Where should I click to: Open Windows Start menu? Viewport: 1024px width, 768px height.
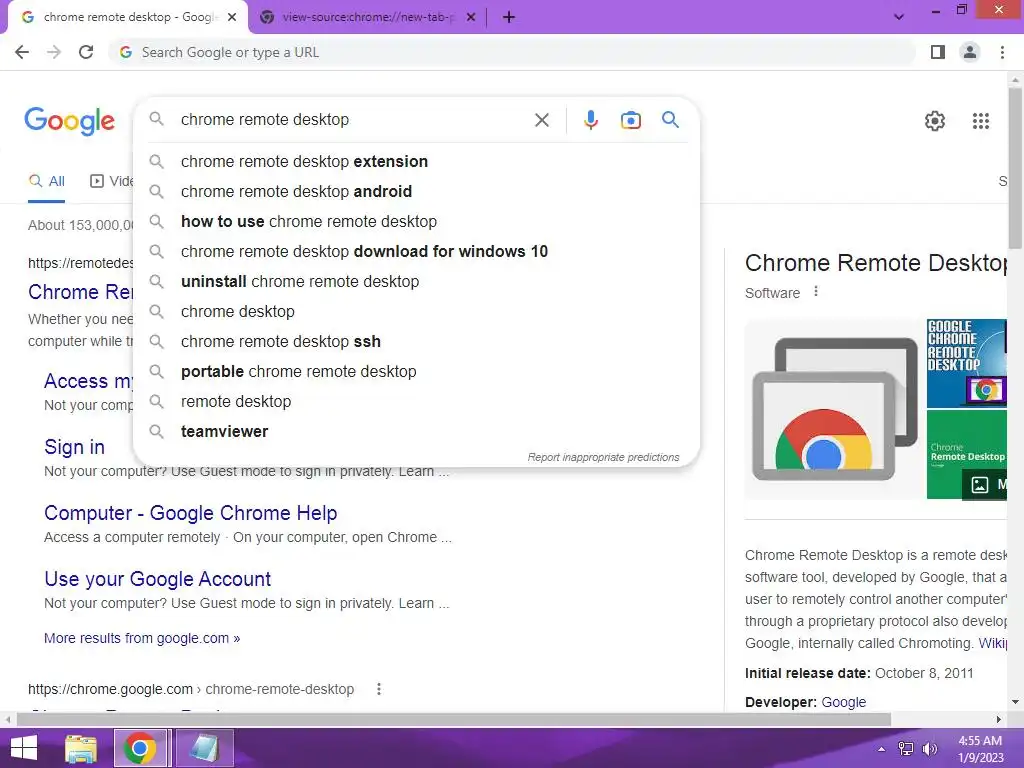tap(24, 748)
